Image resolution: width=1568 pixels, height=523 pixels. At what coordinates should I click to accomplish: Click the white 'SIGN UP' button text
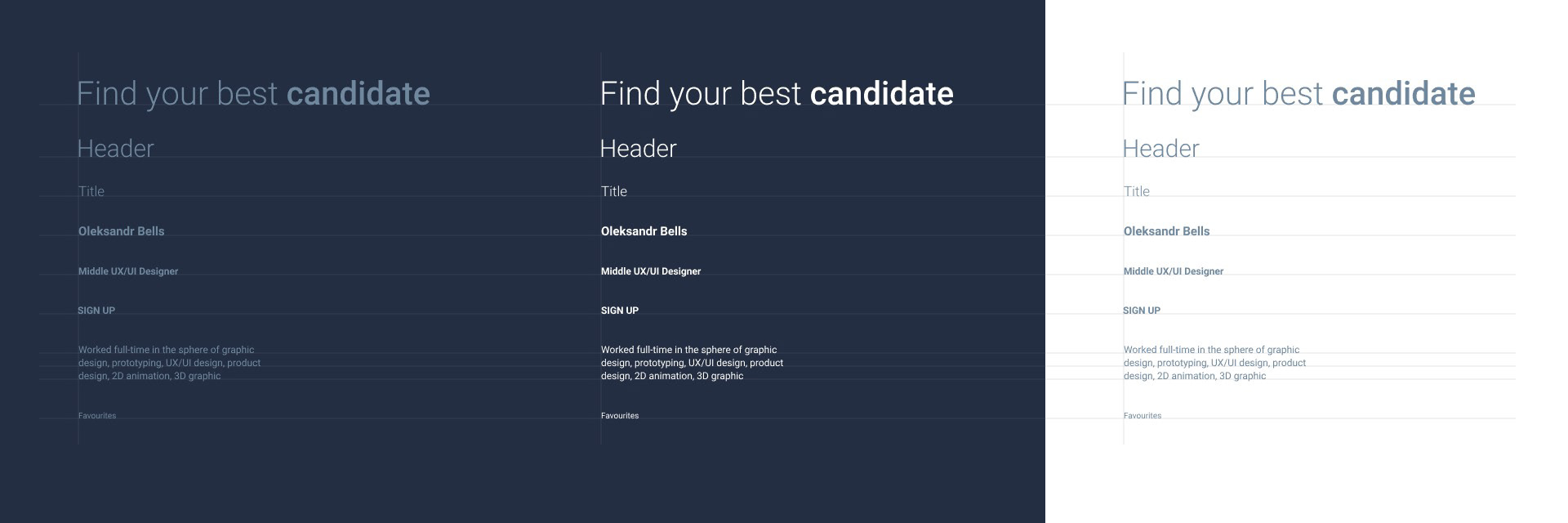[x=620, y=311]
